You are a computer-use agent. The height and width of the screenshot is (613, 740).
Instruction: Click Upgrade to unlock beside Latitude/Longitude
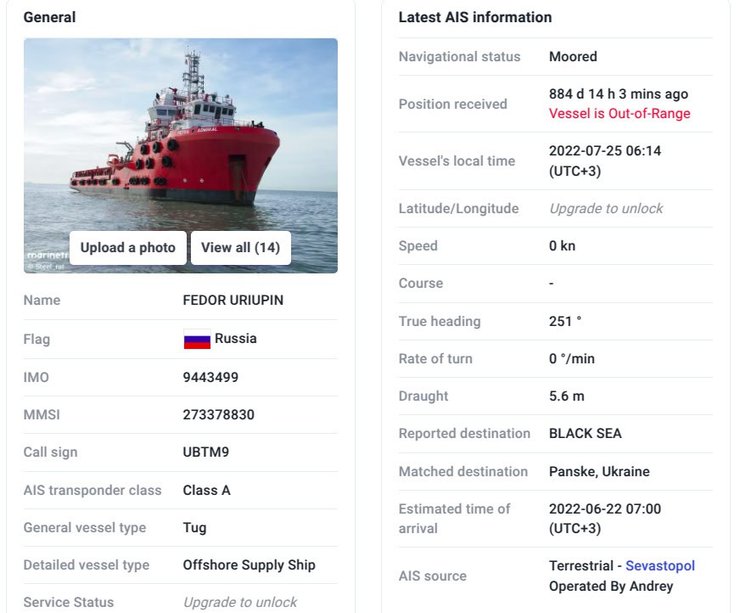click(x=606, y=209)
